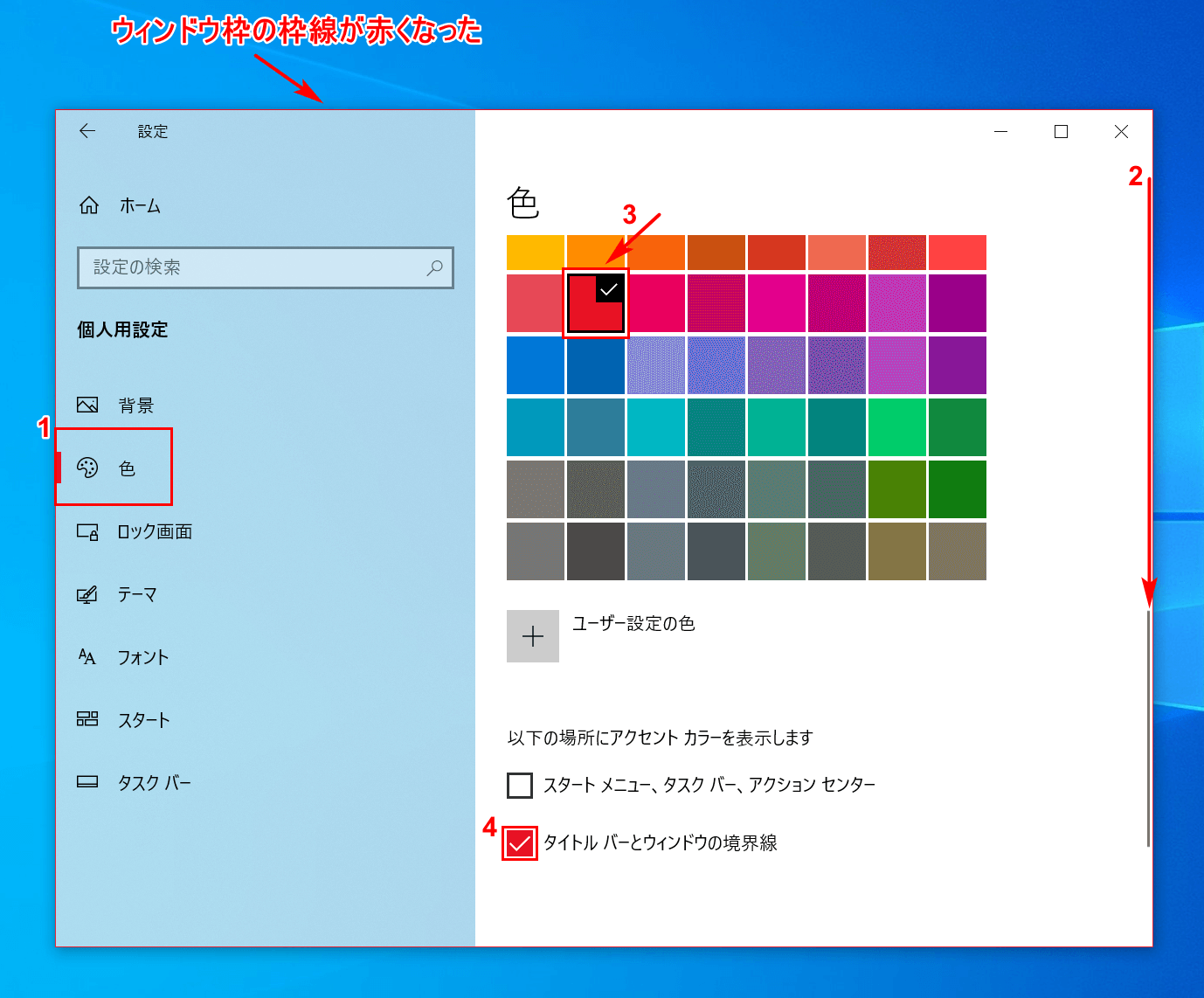This screenshot has width=1204, height=998.
Task: Select the checked red color swatch
Action: 595,303
